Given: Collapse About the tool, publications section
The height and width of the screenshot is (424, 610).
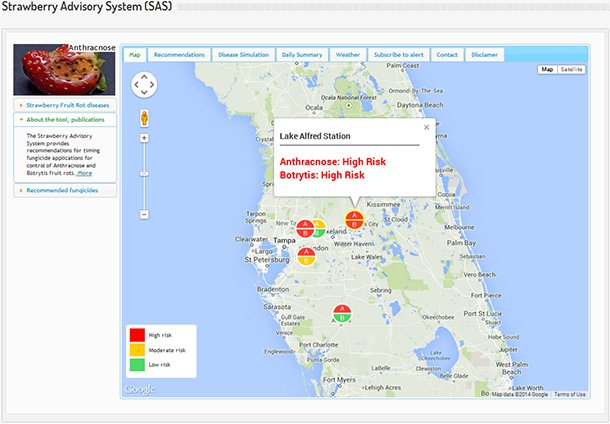Looking at the screenshot, I should [65, 120].
